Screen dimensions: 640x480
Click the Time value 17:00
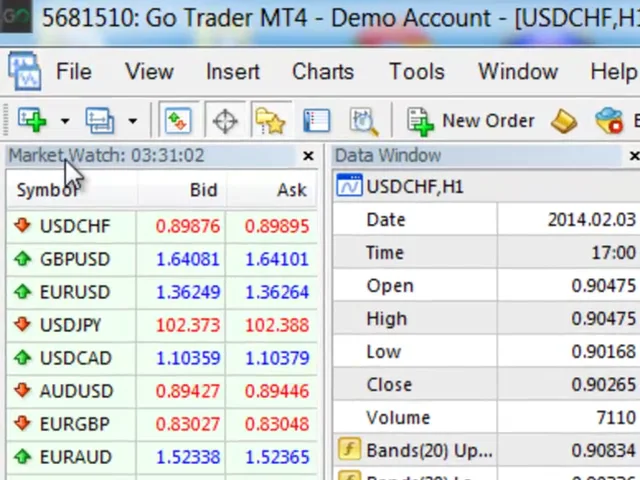[613, 253]
